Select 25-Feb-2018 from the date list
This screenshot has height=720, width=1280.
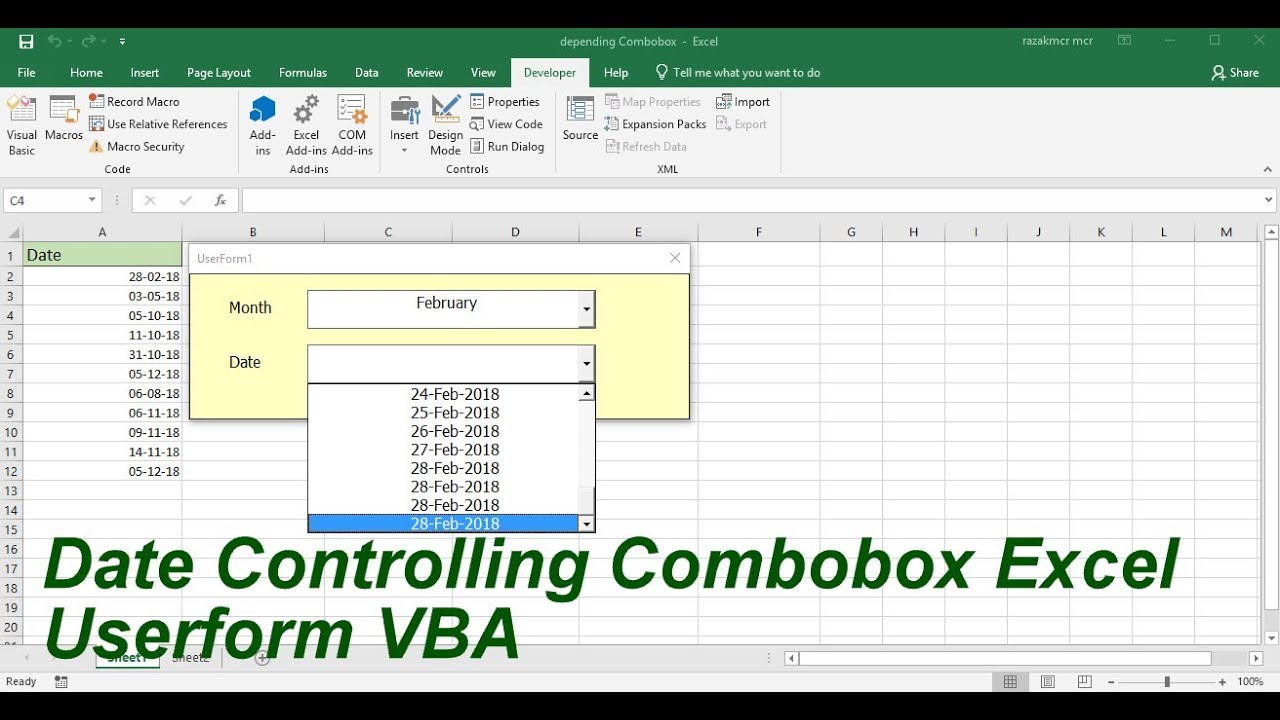(x=444, y=413)
